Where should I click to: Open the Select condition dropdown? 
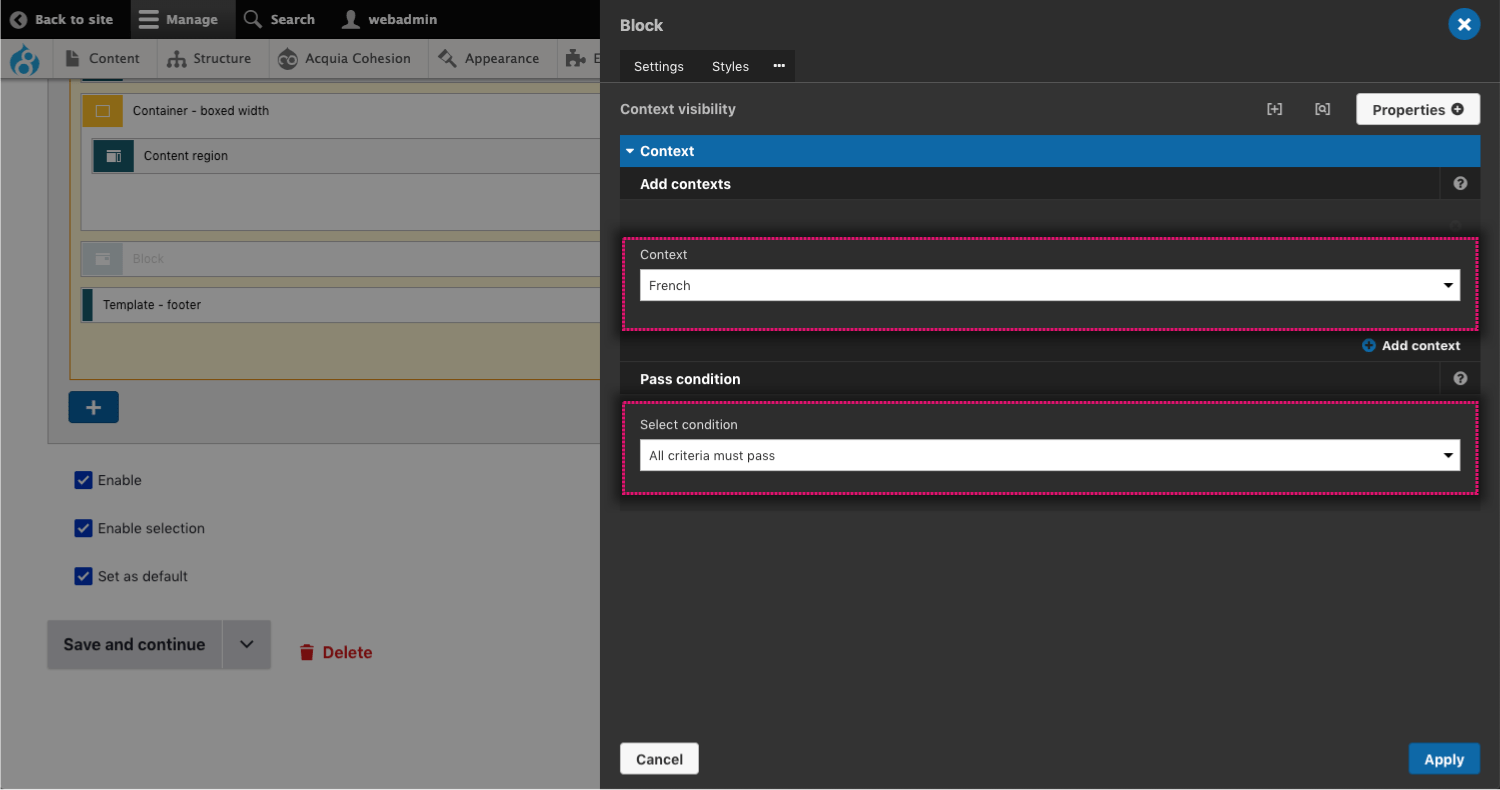[x=1049, y=456]
